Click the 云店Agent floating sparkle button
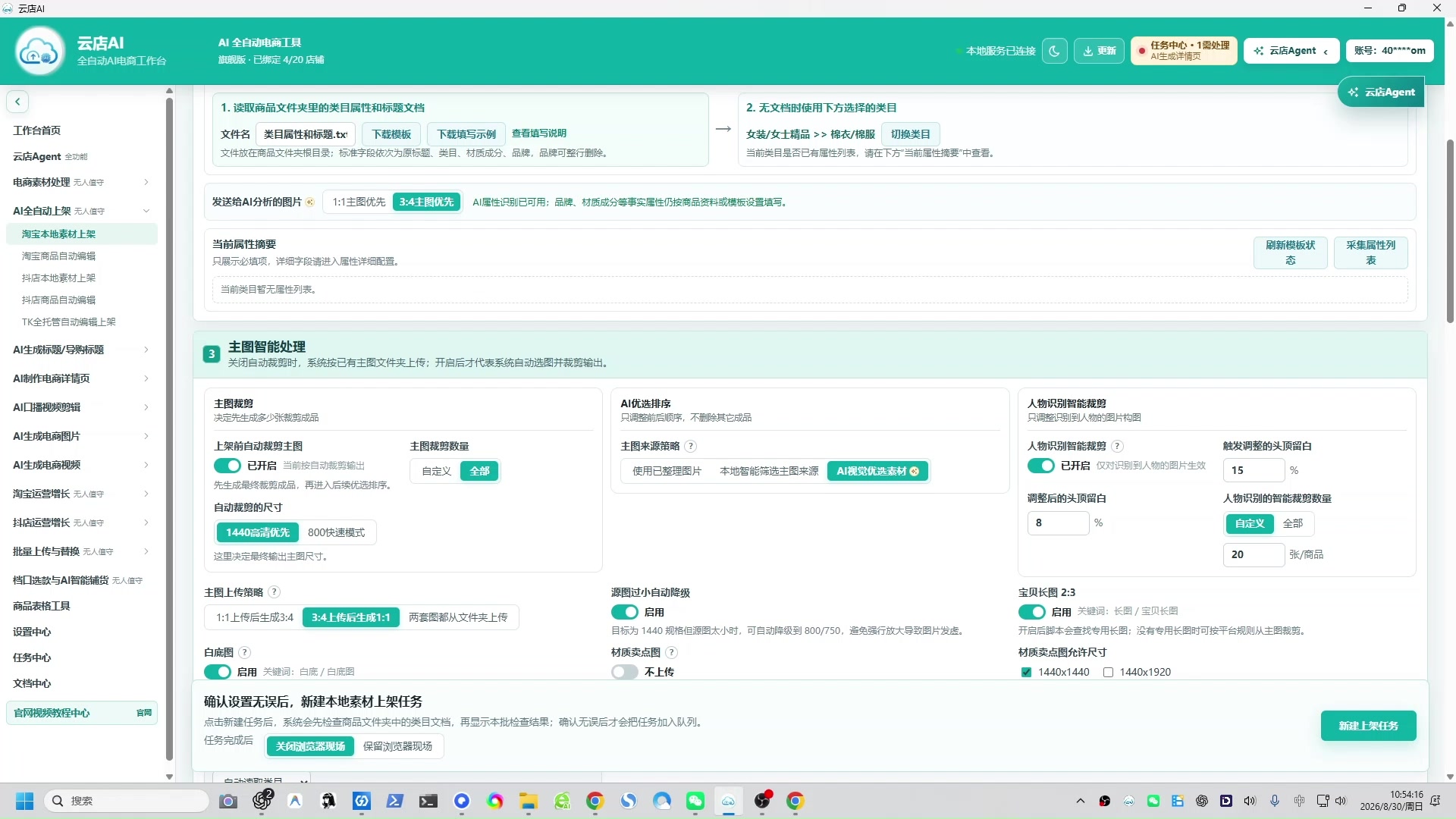 pyautogui.click(x=1382, y=92)
